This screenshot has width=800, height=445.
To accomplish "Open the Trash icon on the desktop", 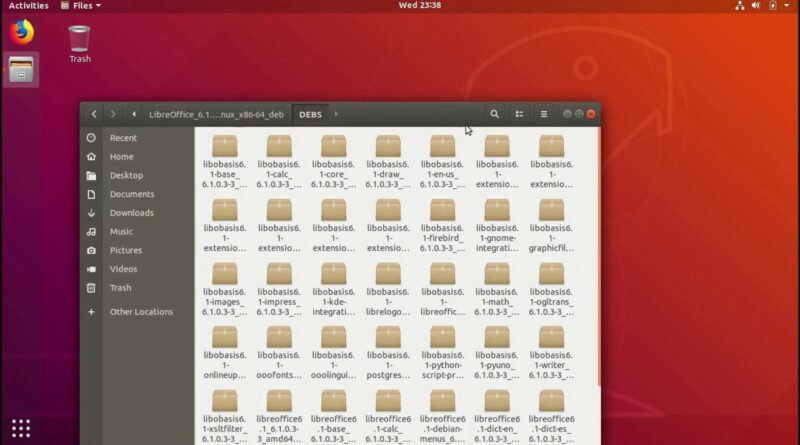I will coord(80,44).
